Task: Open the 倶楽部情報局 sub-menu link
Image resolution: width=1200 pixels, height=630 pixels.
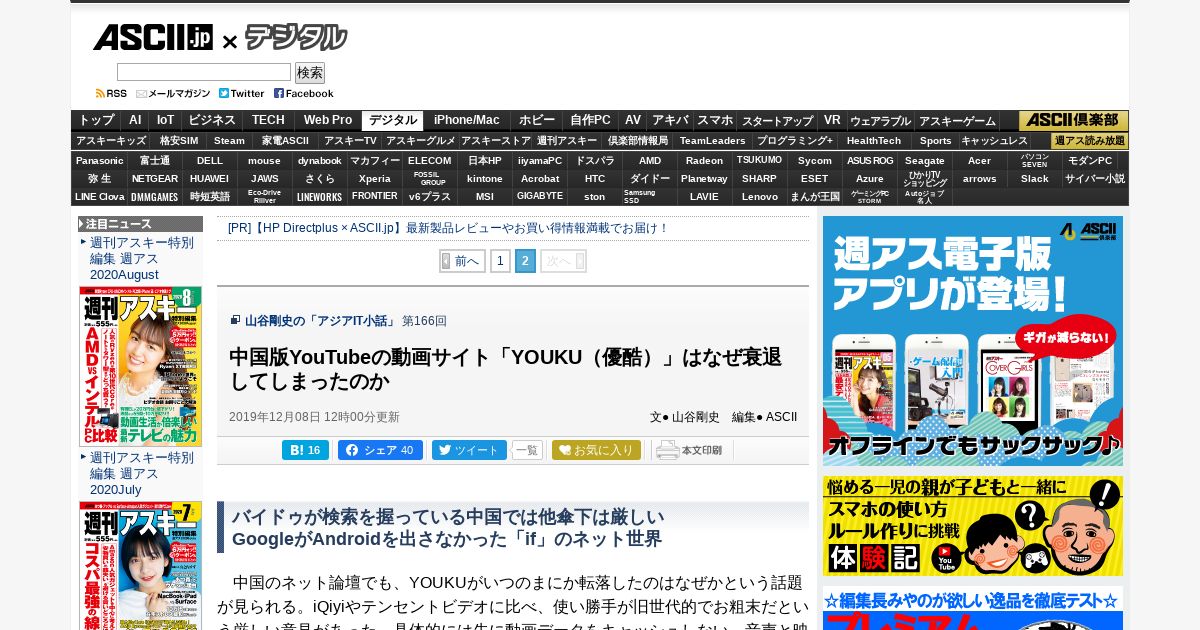Action: (638, 141)
